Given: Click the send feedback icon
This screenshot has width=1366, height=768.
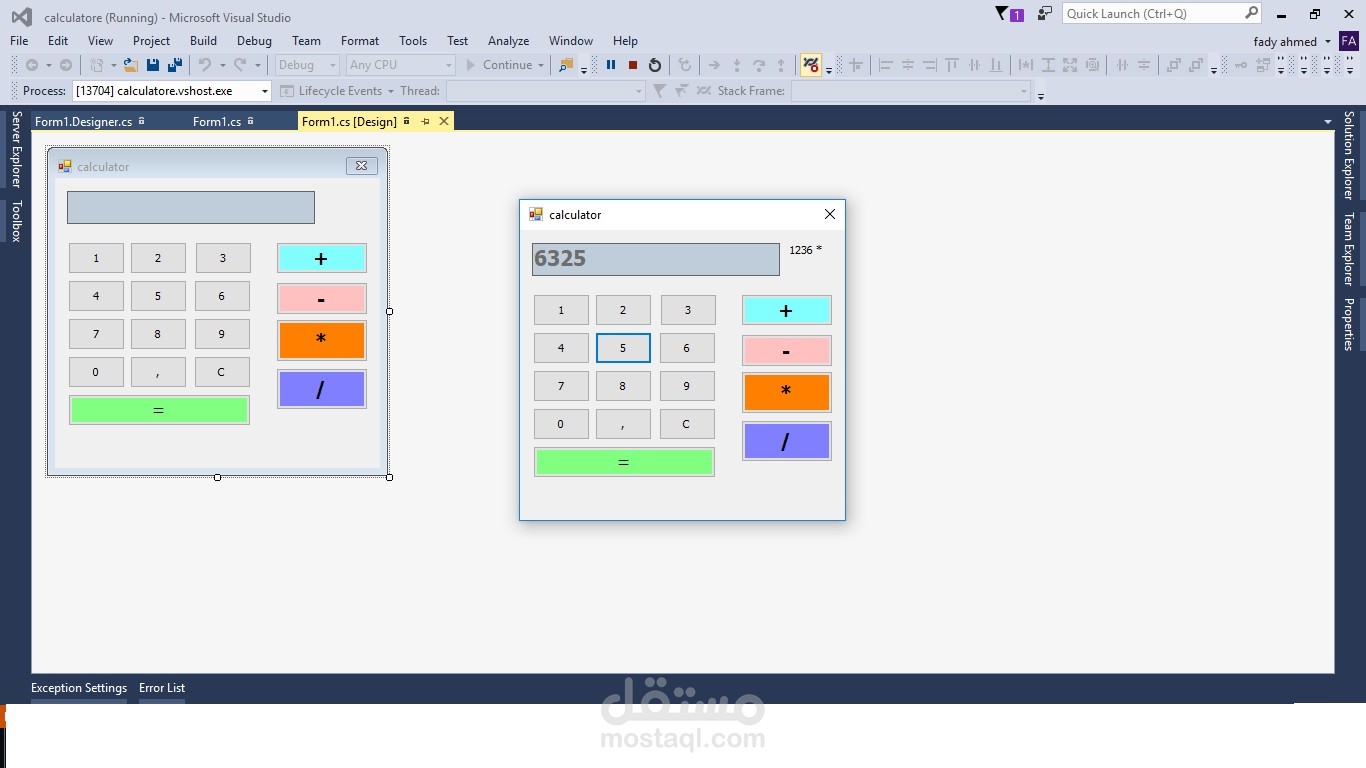Looking at the screenshot, I should (1045, 14).
